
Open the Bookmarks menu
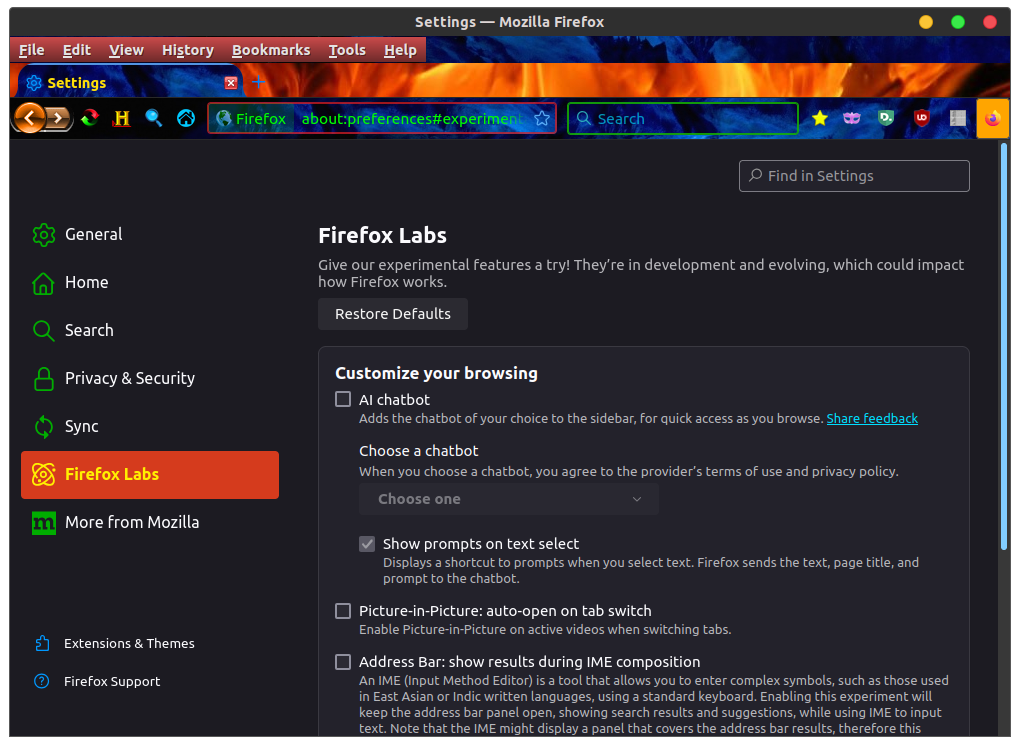271,50
